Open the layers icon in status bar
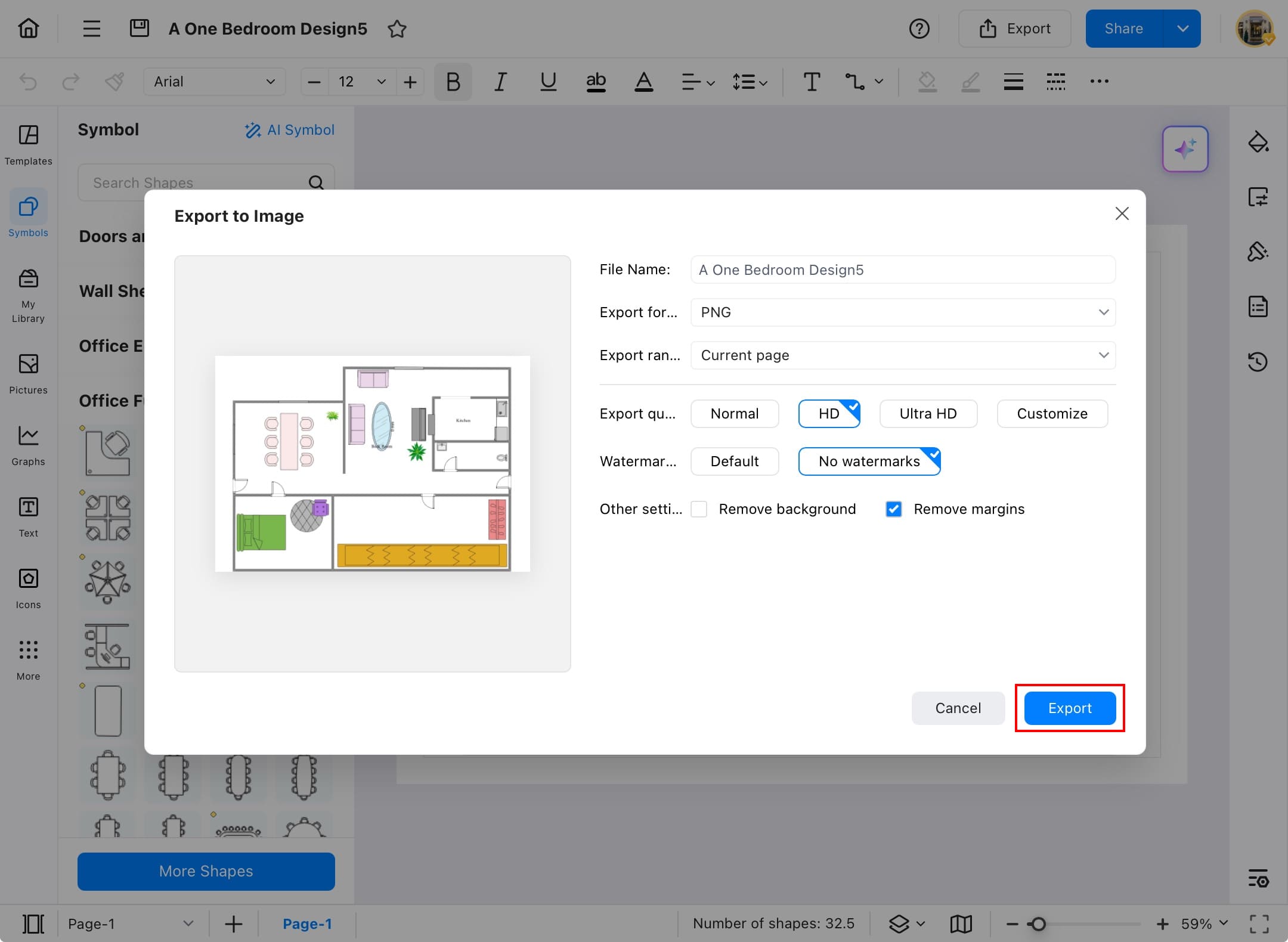The width and height of the screenshot is (1288, 942). [899, 924]
